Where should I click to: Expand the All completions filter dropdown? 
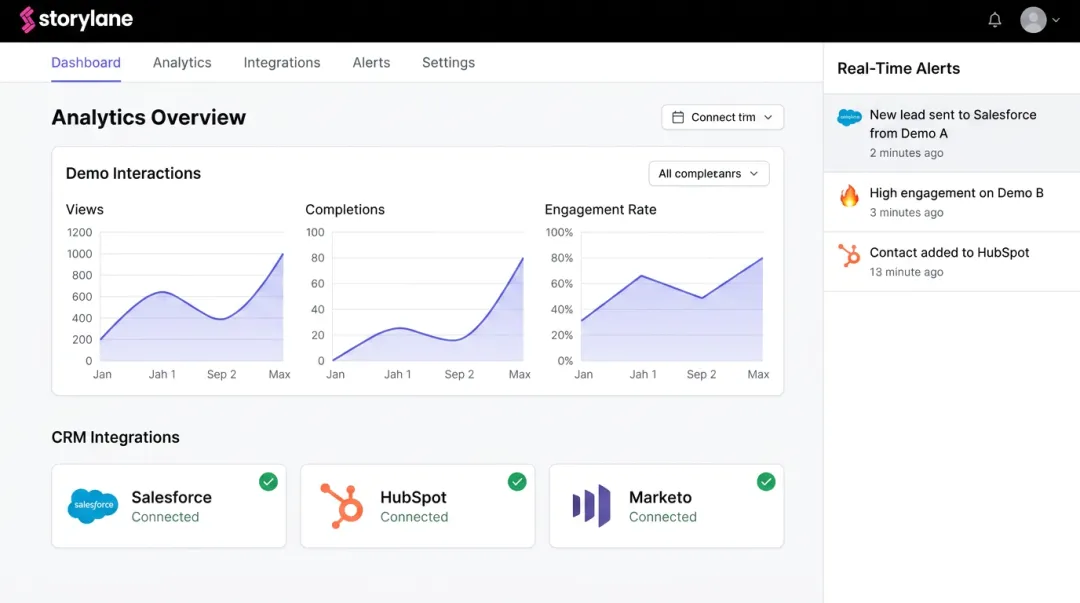[x=709, y=174]
